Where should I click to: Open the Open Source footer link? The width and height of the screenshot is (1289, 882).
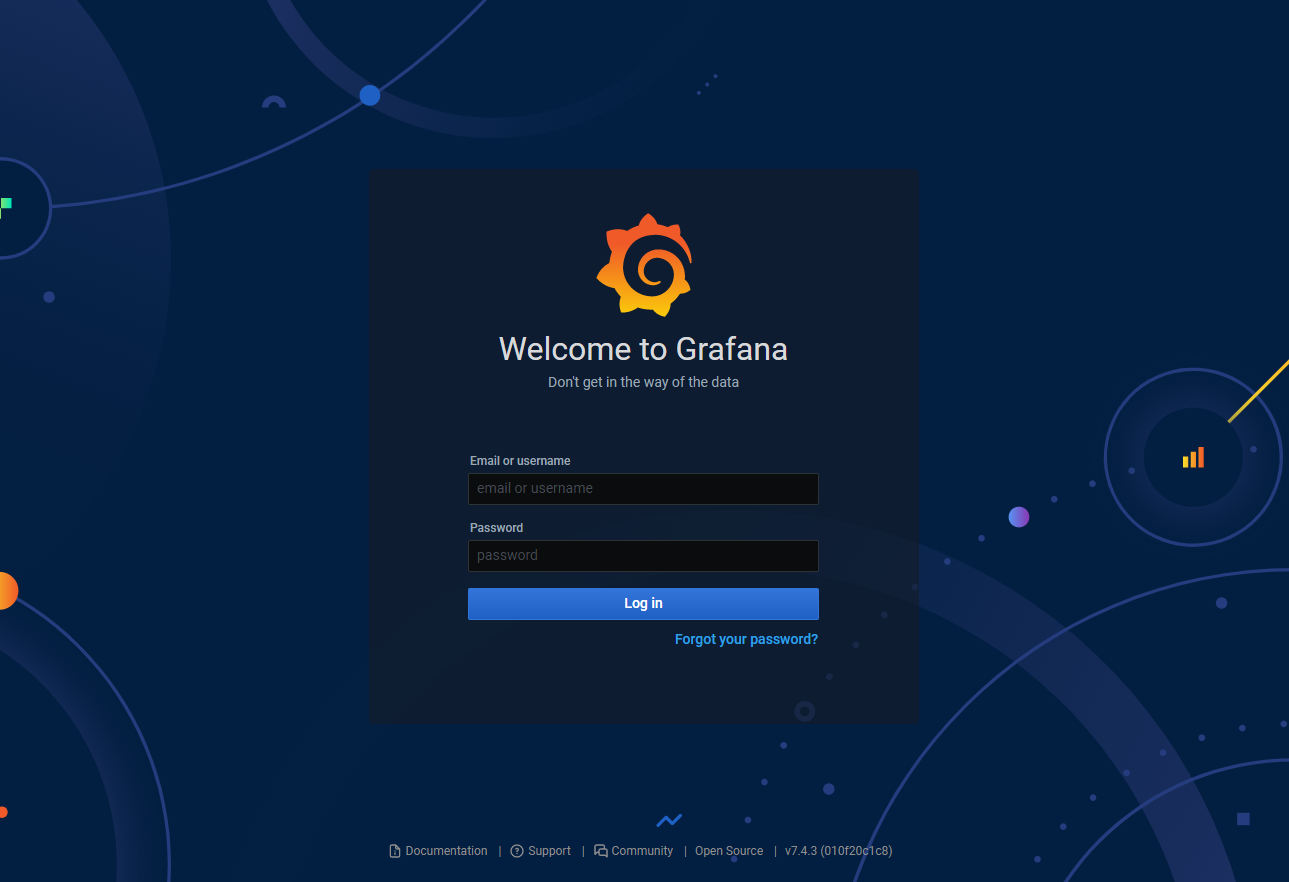click(x=729, y=851)
